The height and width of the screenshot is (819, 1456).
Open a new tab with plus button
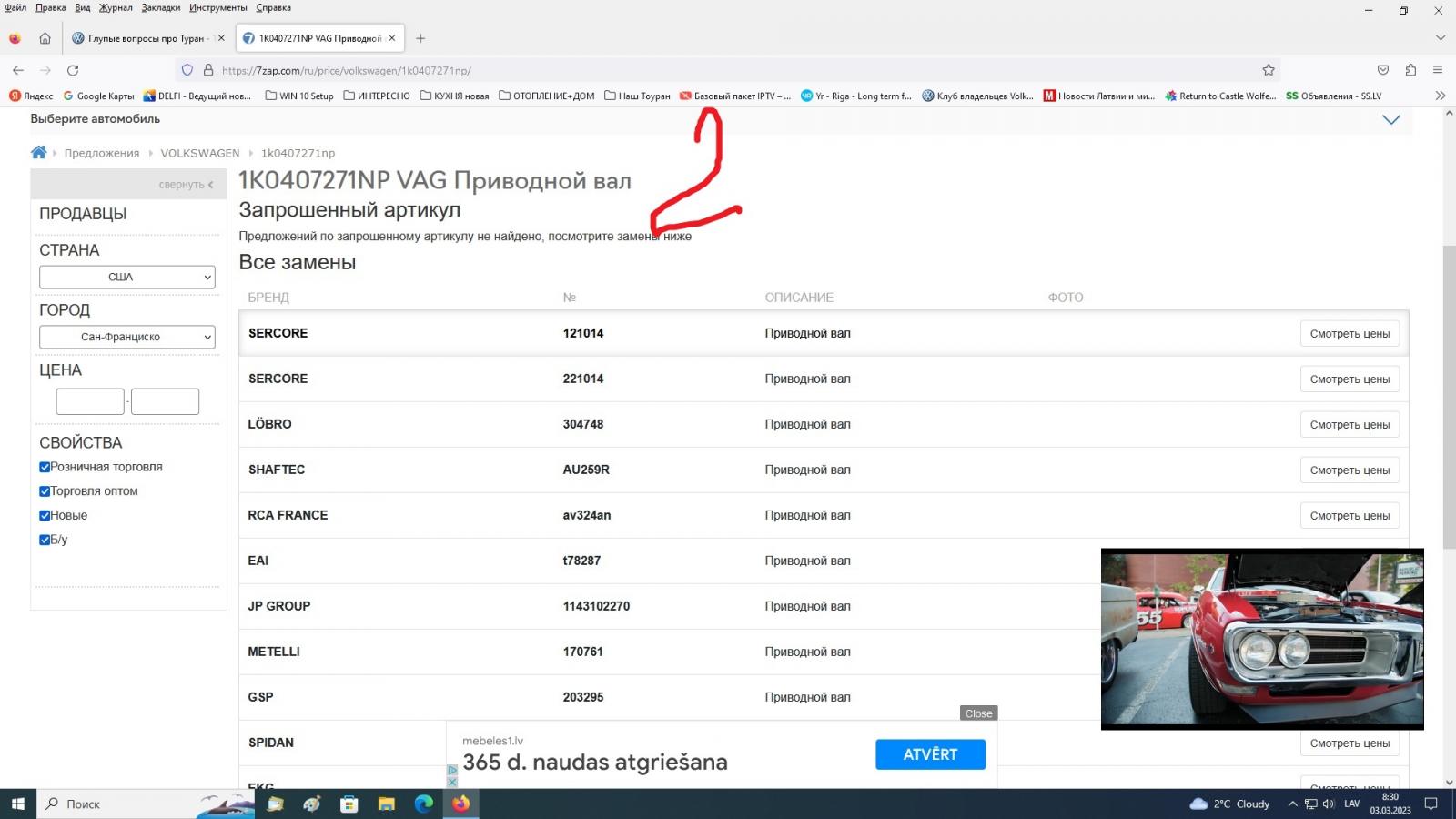click(420, 38)
